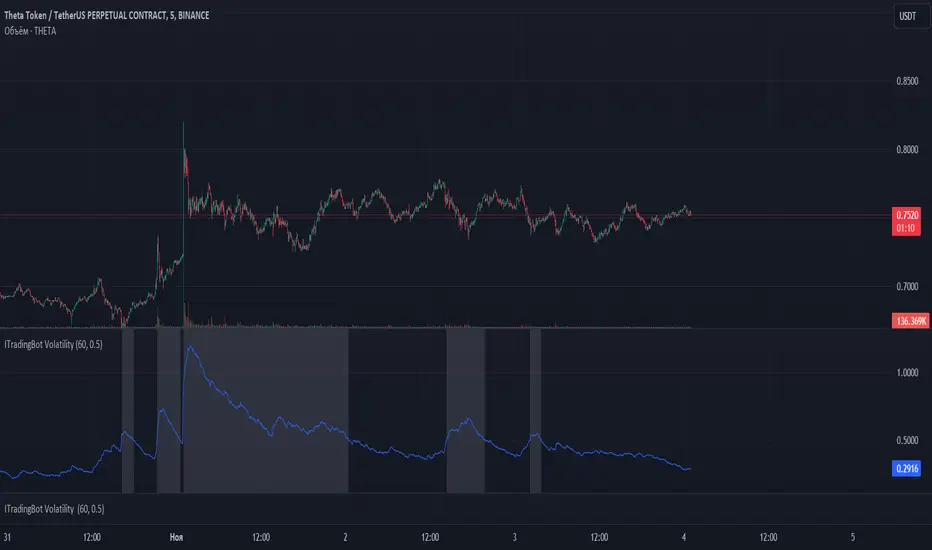This screenshot has width=932, height=550.
Task: Click the 01:10 candle countdown timer
Action: (906, 228)
